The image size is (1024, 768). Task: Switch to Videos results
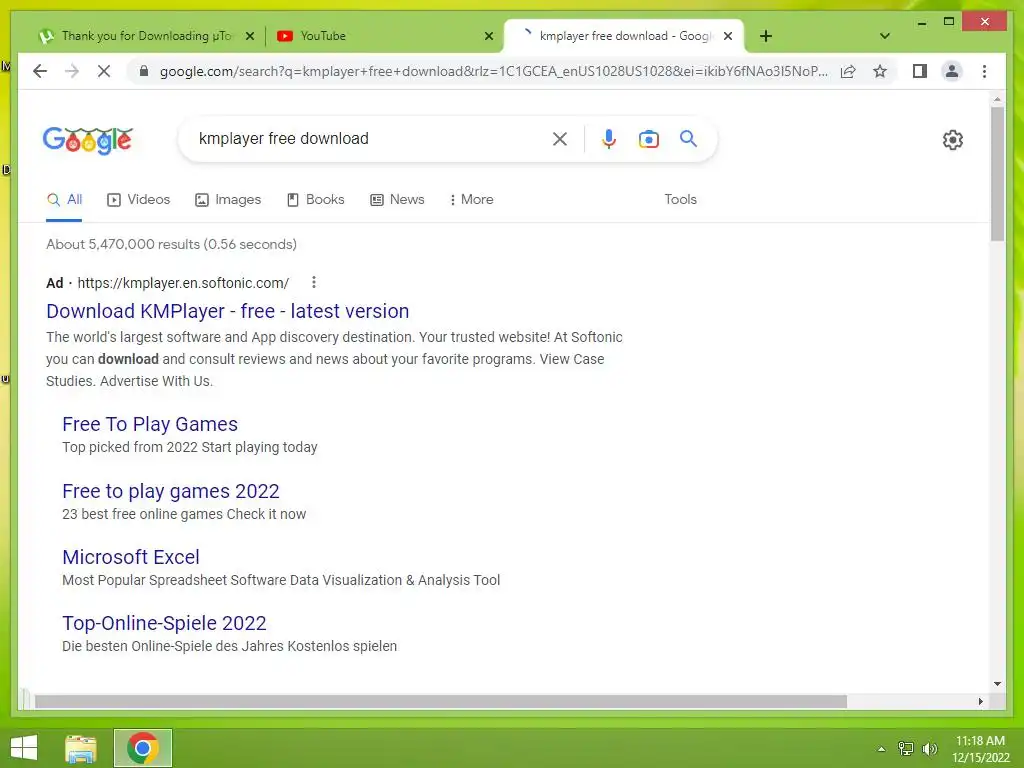coord(138,200)
